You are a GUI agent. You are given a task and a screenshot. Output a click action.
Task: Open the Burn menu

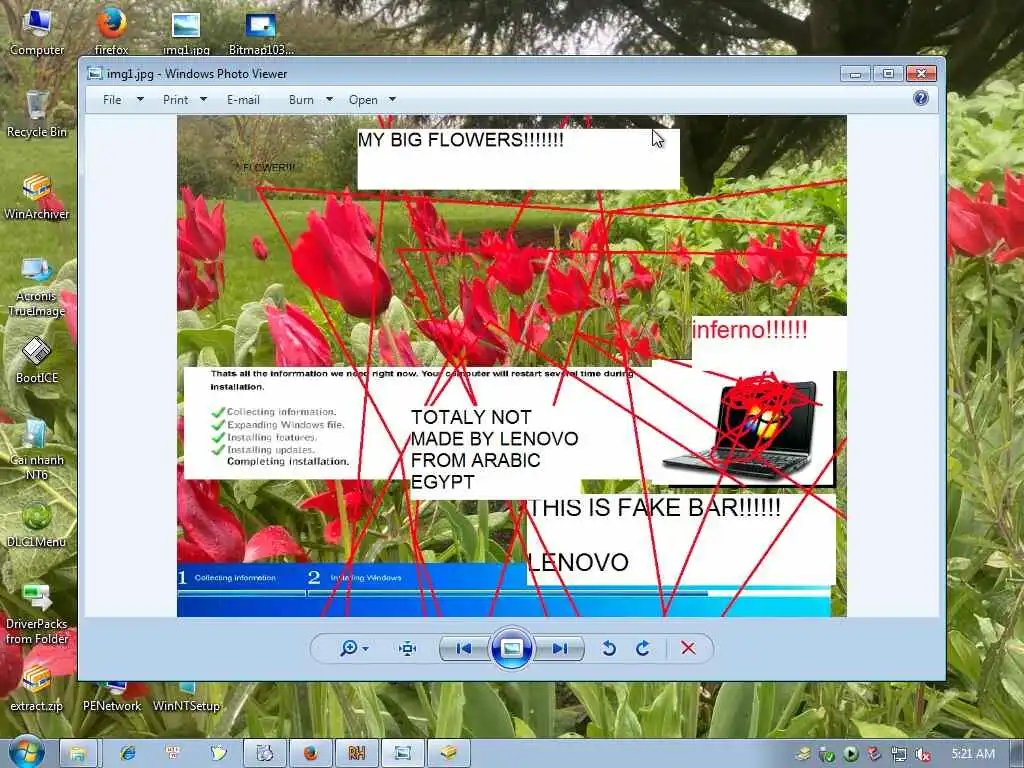[x=301, y=100]
